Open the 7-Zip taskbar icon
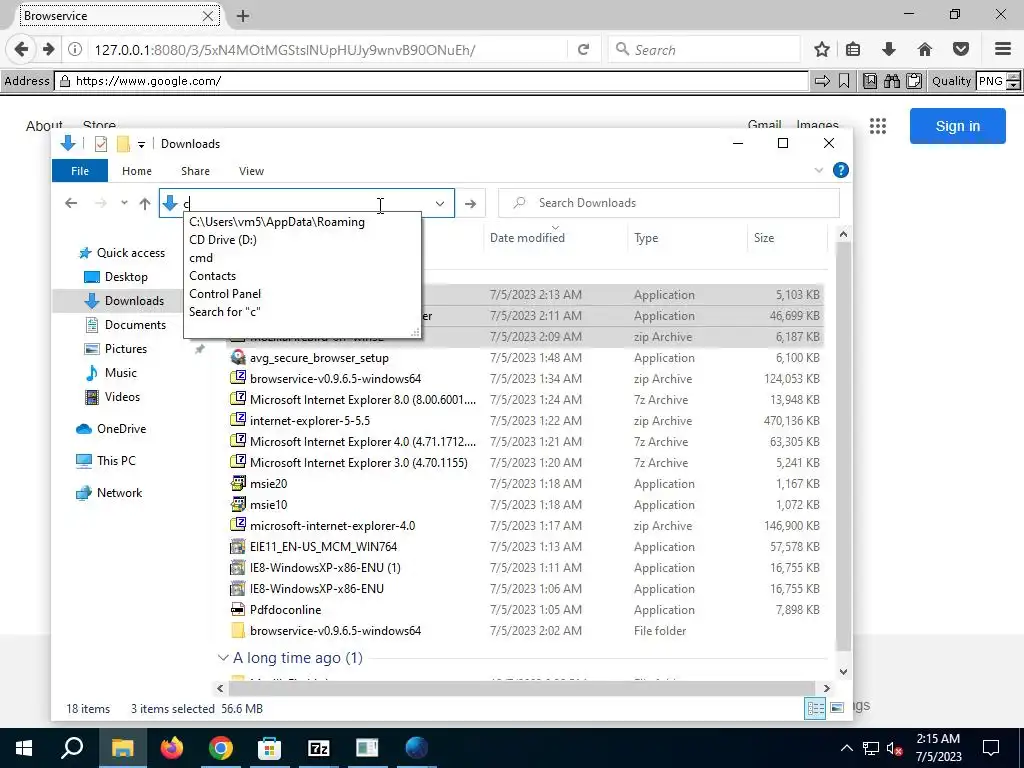Image resolution: width=1024 pixels, height=768 pixels. [x=318, y=748]
